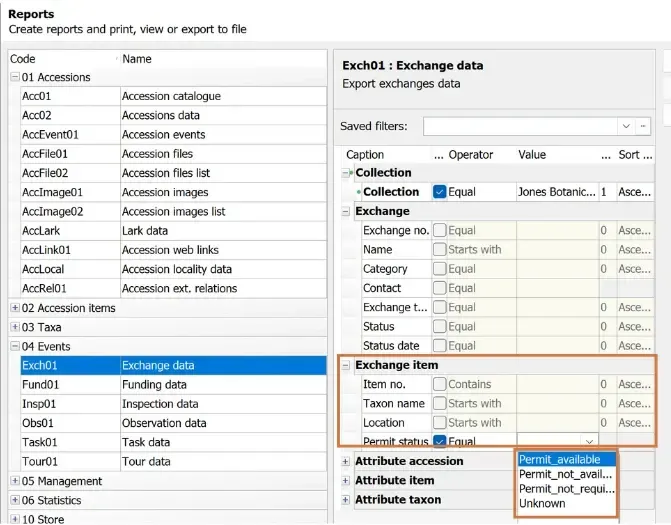Select the AccEvent01 Accession events report

173,135
